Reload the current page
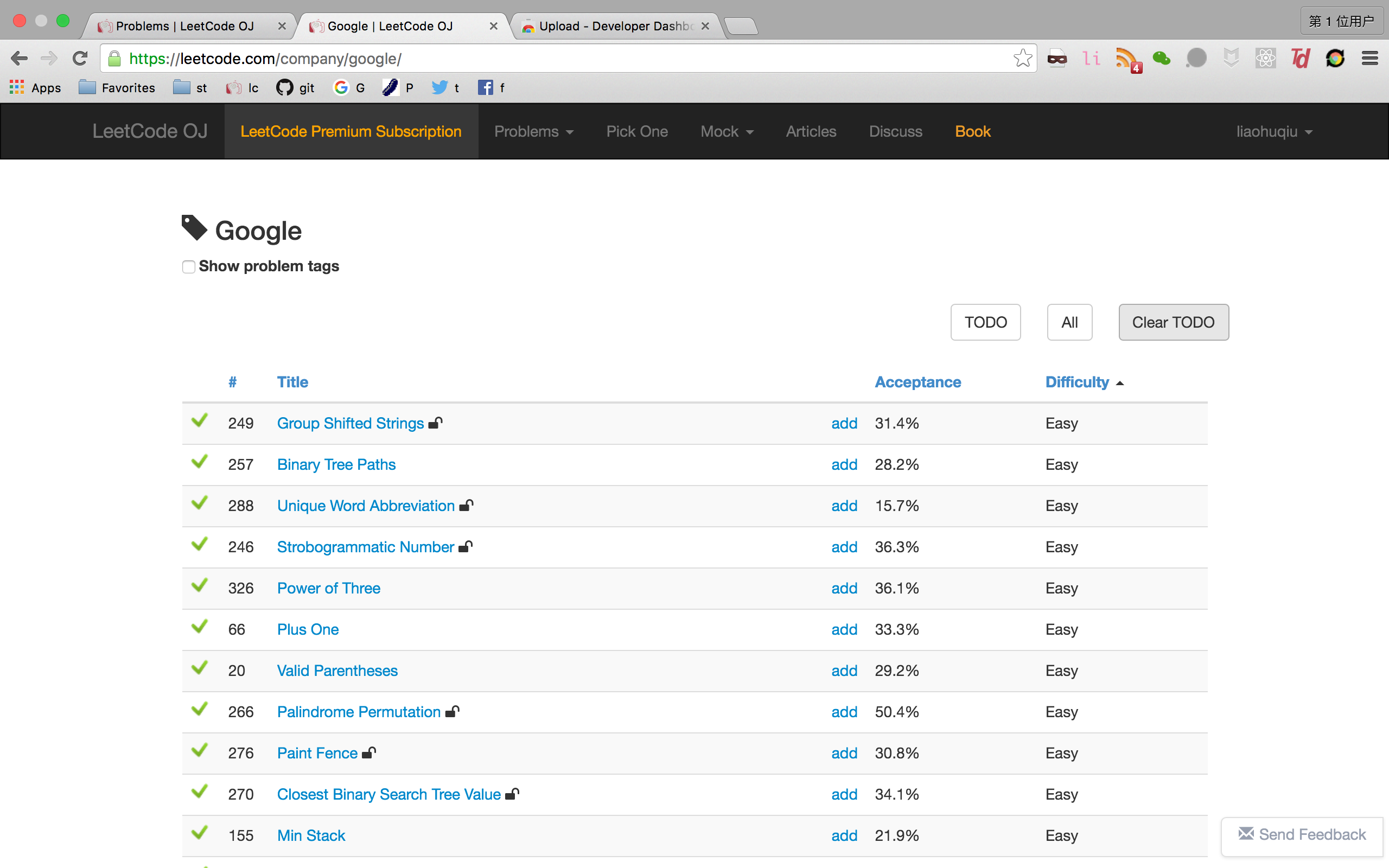Image resolution: width=1389 pixels, height=868 pixels. click(80, 58)
